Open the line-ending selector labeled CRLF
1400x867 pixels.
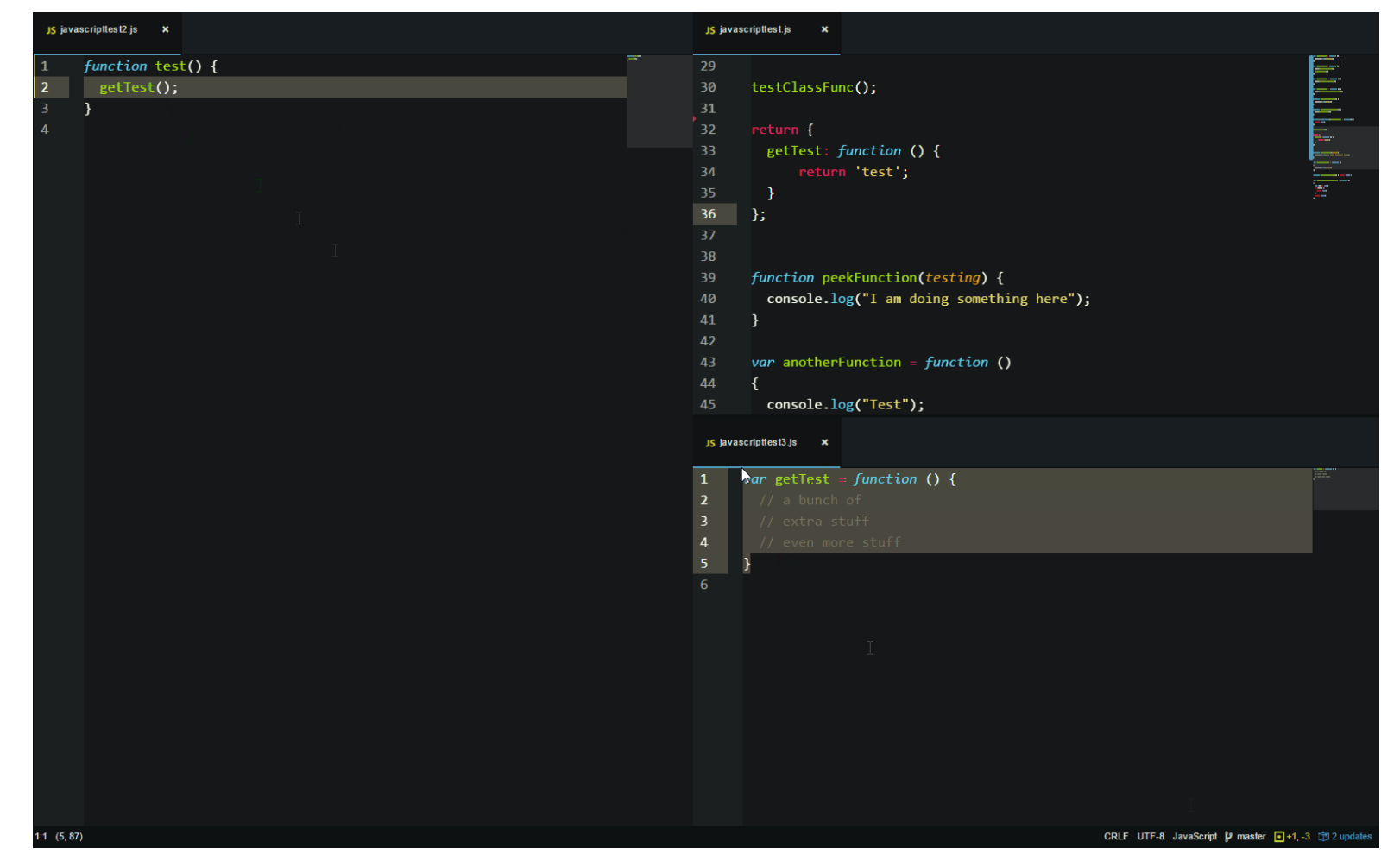pyautogui.click(x=1116, y=836)
